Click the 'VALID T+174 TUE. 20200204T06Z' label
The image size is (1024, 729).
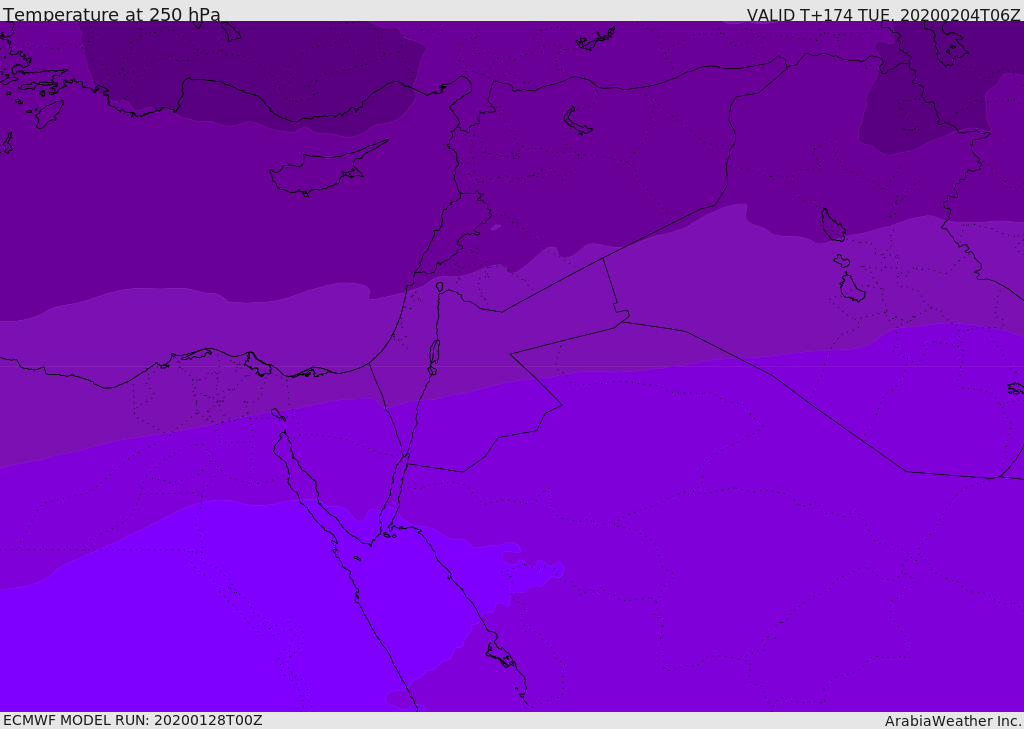tap(884, 15)
